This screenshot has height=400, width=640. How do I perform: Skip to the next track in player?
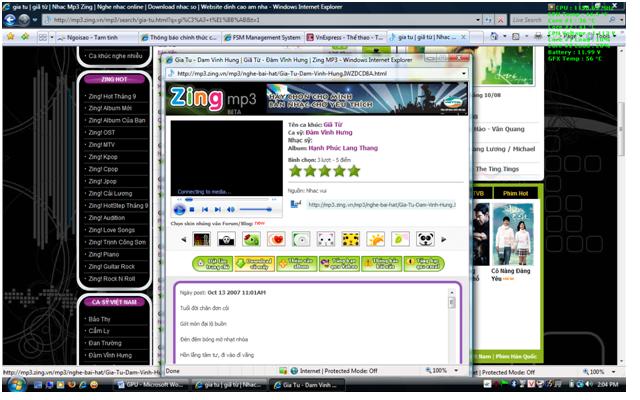218,210
